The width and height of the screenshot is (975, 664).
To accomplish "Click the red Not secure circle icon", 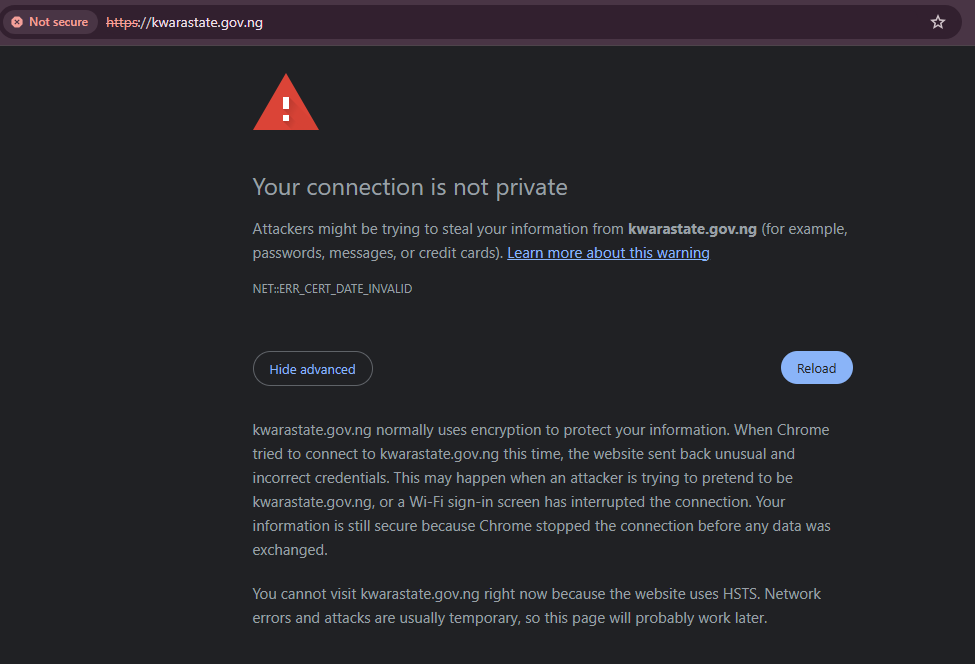I will [17, 22].
